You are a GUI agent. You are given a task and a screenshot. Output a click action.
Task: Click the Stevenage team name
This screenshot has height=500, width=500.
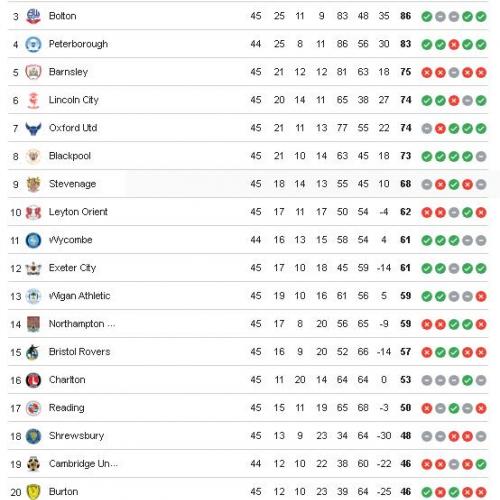click(x=72, y=184)
